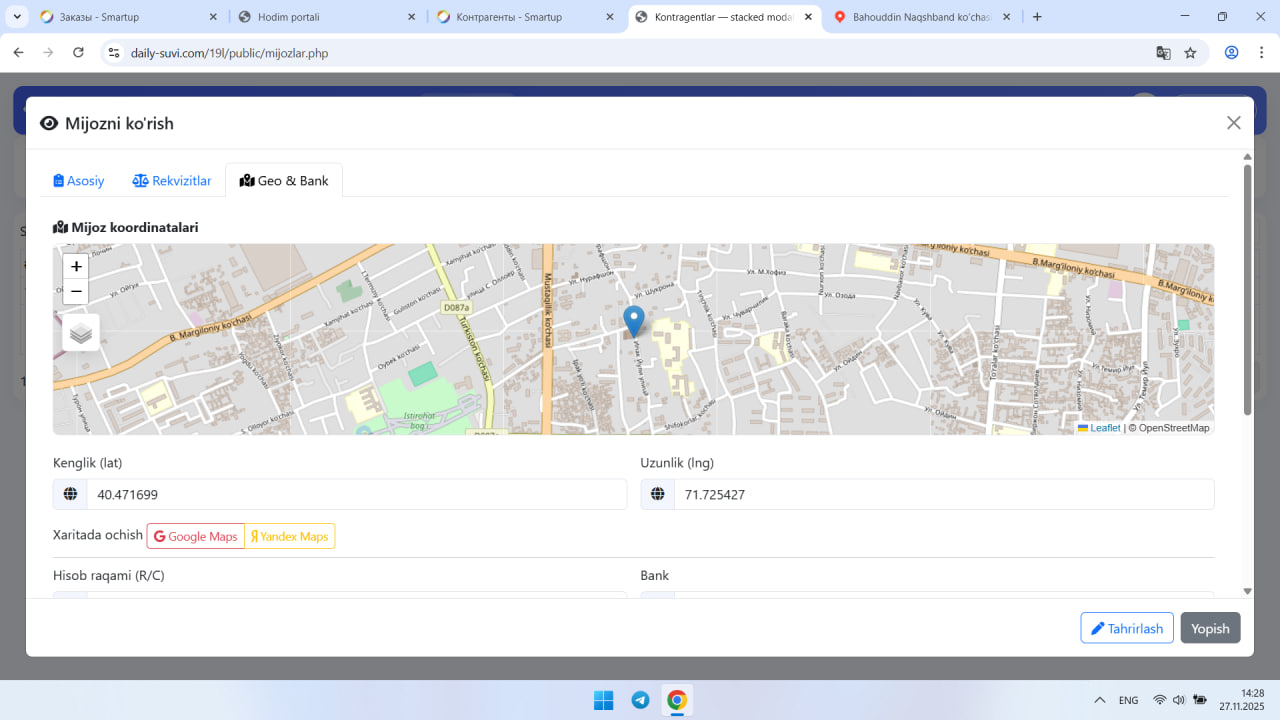Open the map layers control

(81, 333)
